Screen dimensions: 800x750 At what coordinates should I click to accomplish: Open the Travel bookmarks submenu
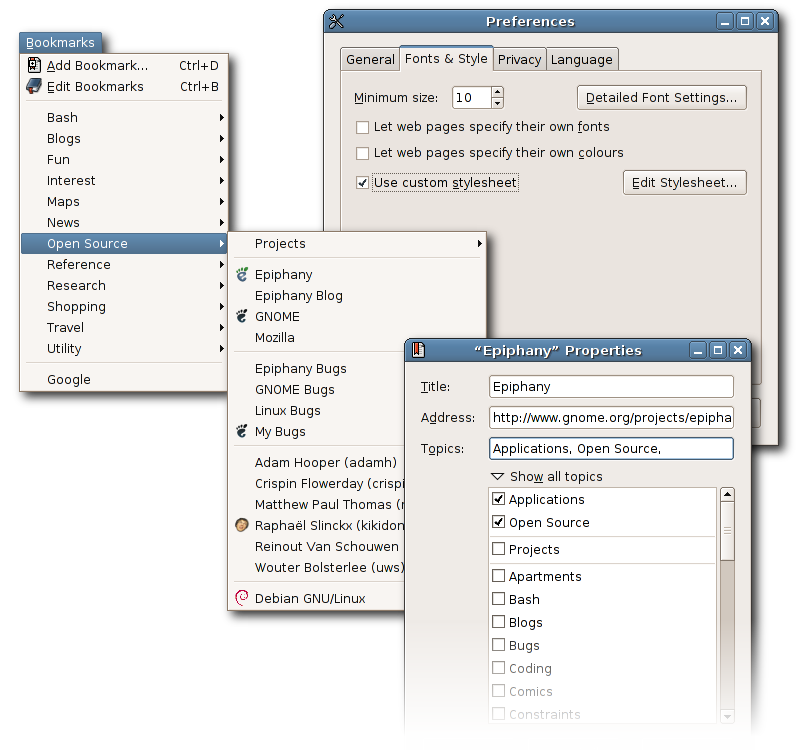click(x=124, y=327)
